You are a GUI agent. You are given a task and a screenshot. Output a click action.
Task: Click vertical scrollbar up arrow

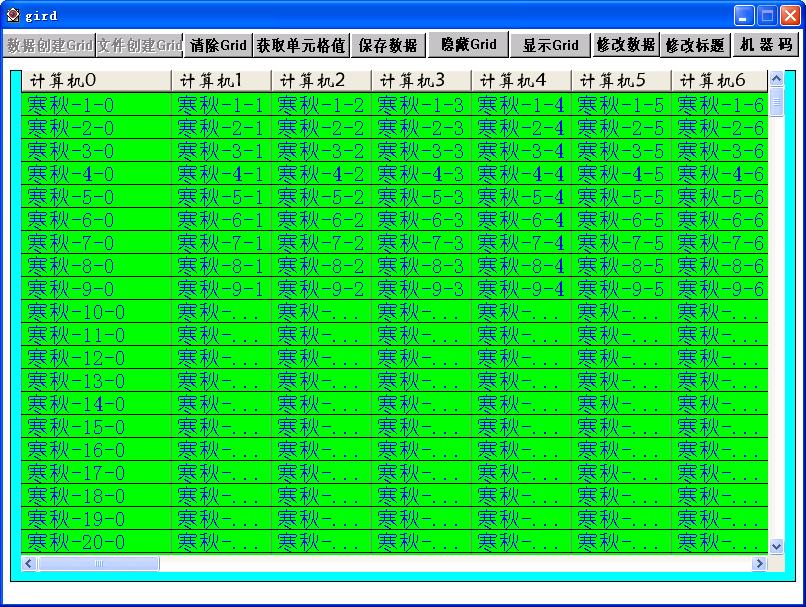tap(776, 79)
